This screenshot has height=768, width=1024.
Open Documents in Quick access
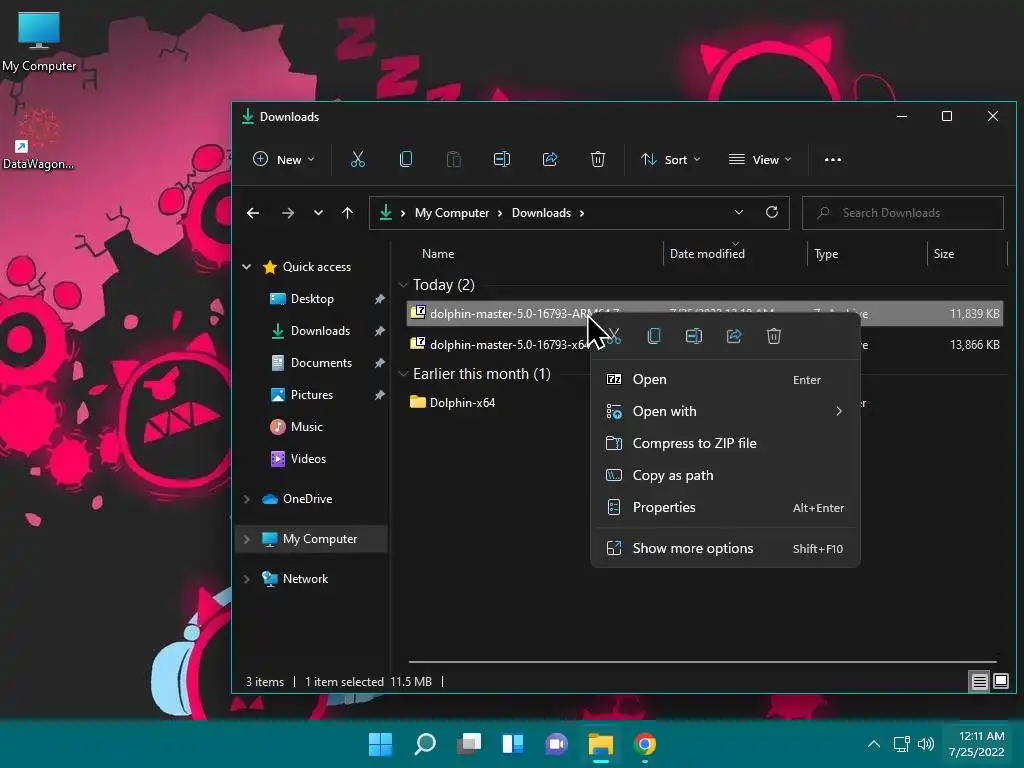pyautogui.click(x=321, y=362)
